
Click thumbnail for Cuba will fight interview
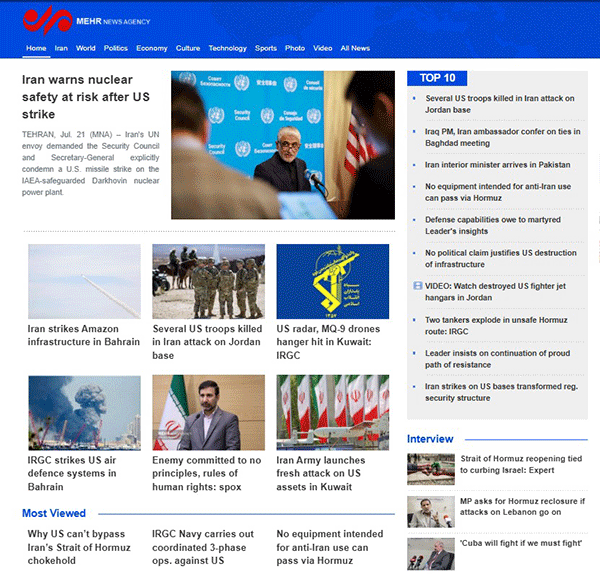[431, 554]
